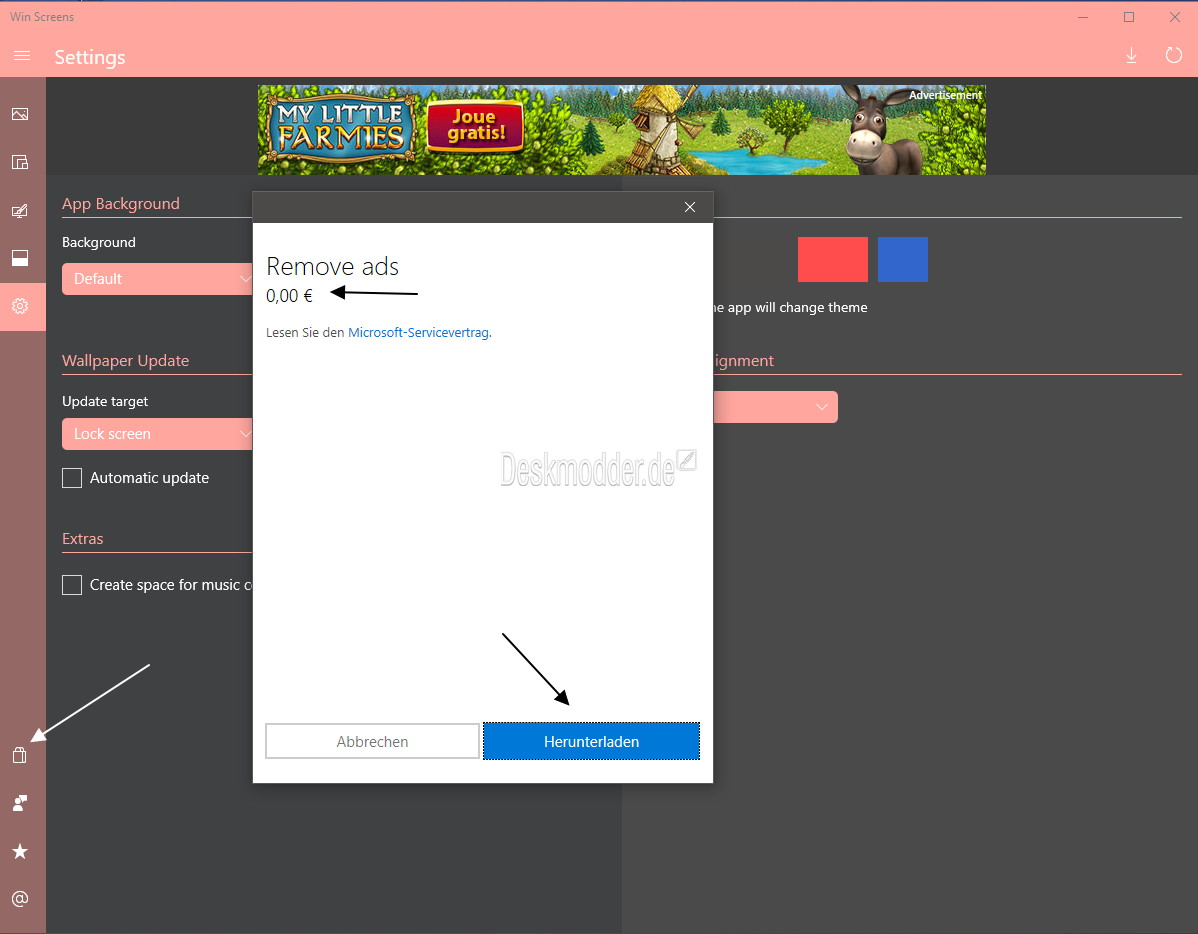Minimize the Win Screens window
The image size is (1198, 934).
[1083, 17]
